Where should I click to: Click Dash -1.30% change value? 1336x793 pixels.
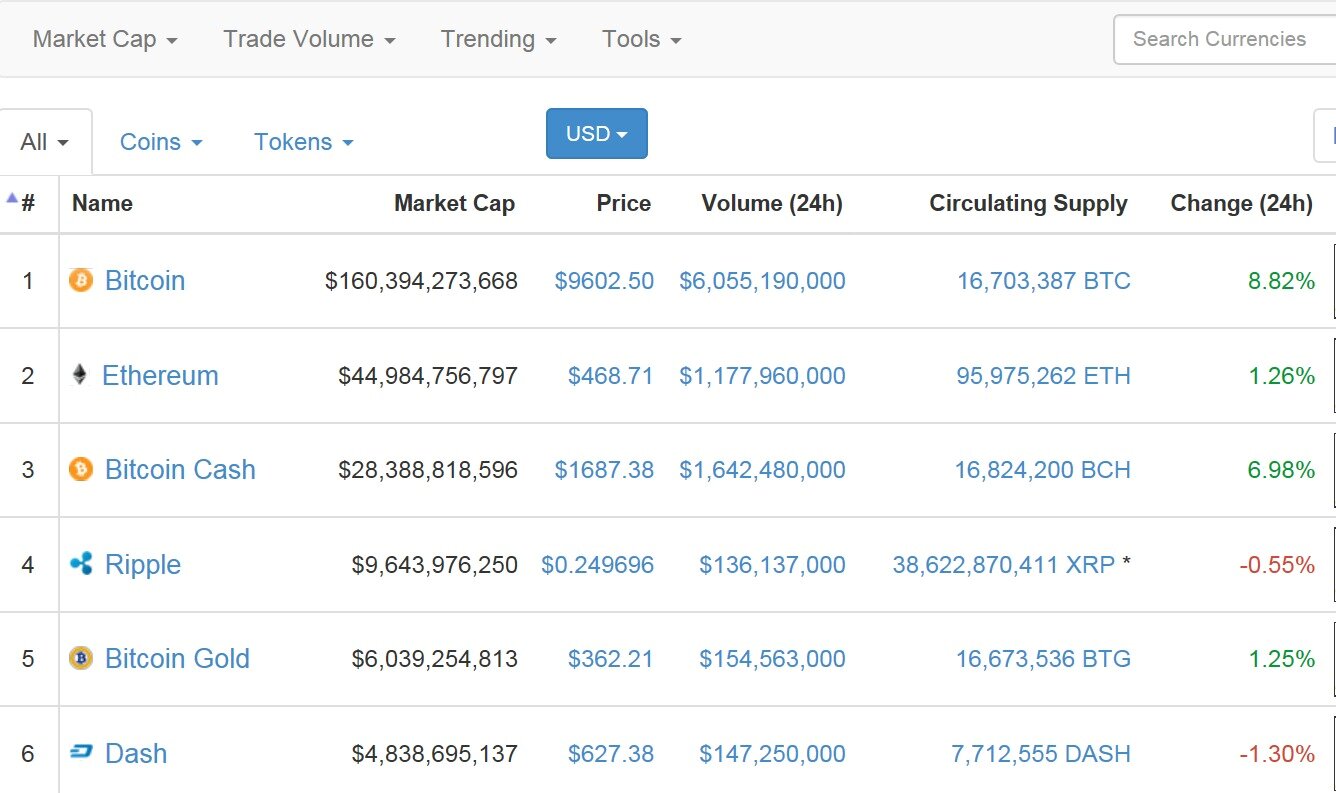click(1277, 754)
